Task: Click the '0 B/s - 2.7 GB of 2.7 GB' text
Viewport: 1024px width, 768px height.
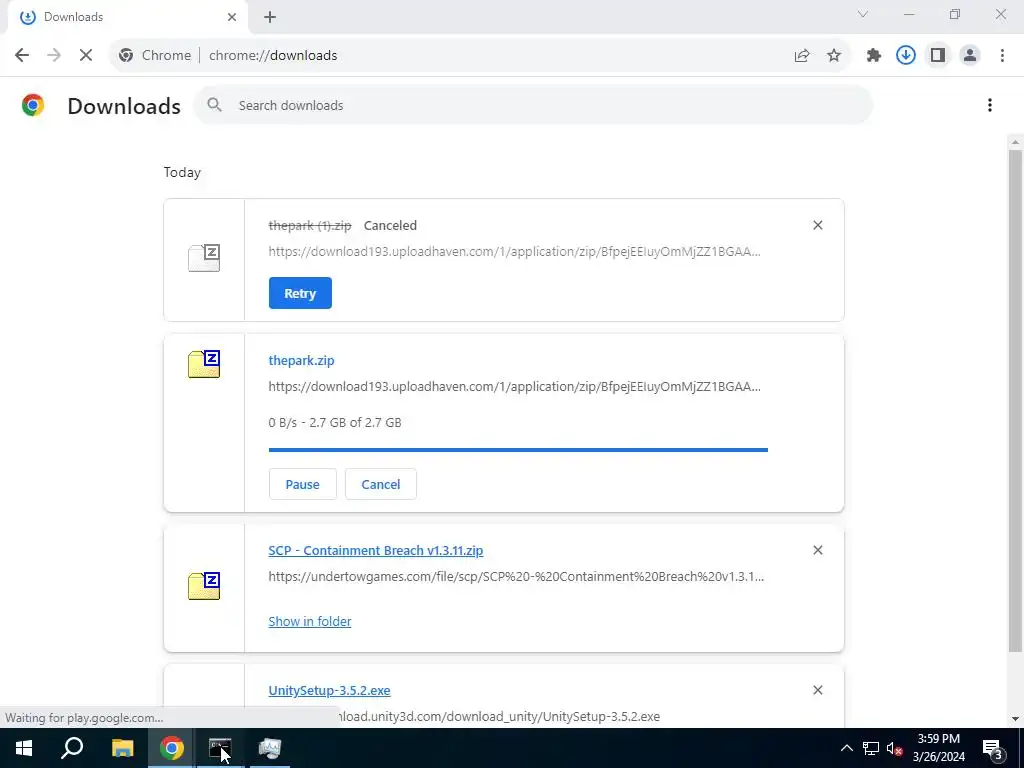Action: tap(335, 423)
